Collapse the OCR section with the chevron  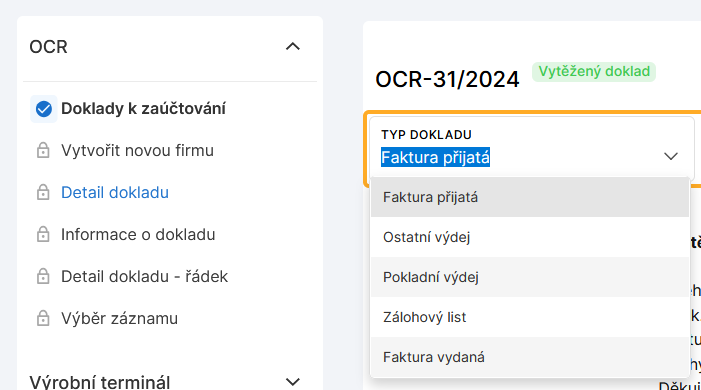[293, 46]
